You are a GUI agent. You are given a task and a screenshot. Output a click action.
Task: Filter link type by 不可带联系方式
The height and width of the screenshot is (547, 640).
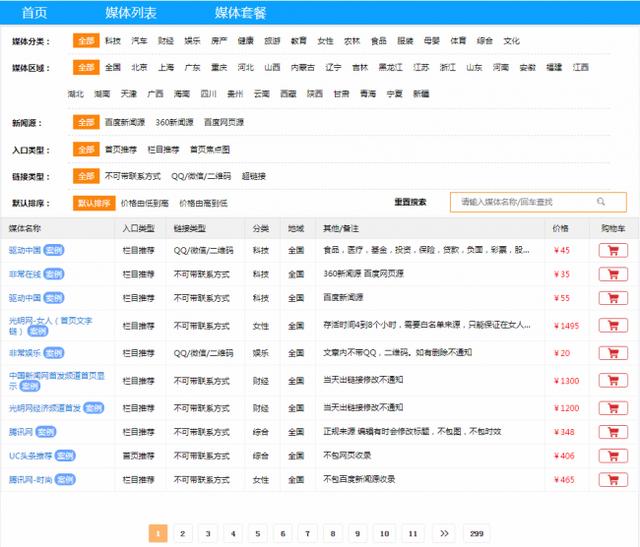(x=133, y=176)
